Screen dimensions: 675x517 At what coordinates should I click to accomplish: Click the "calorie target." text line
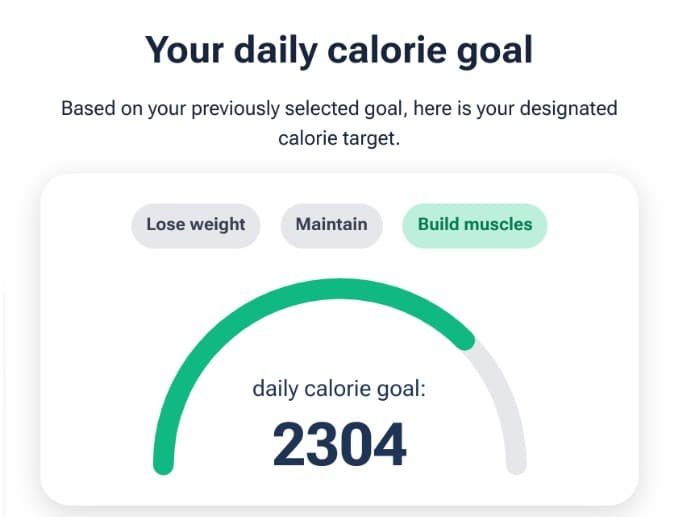click(x=339, y=138)
